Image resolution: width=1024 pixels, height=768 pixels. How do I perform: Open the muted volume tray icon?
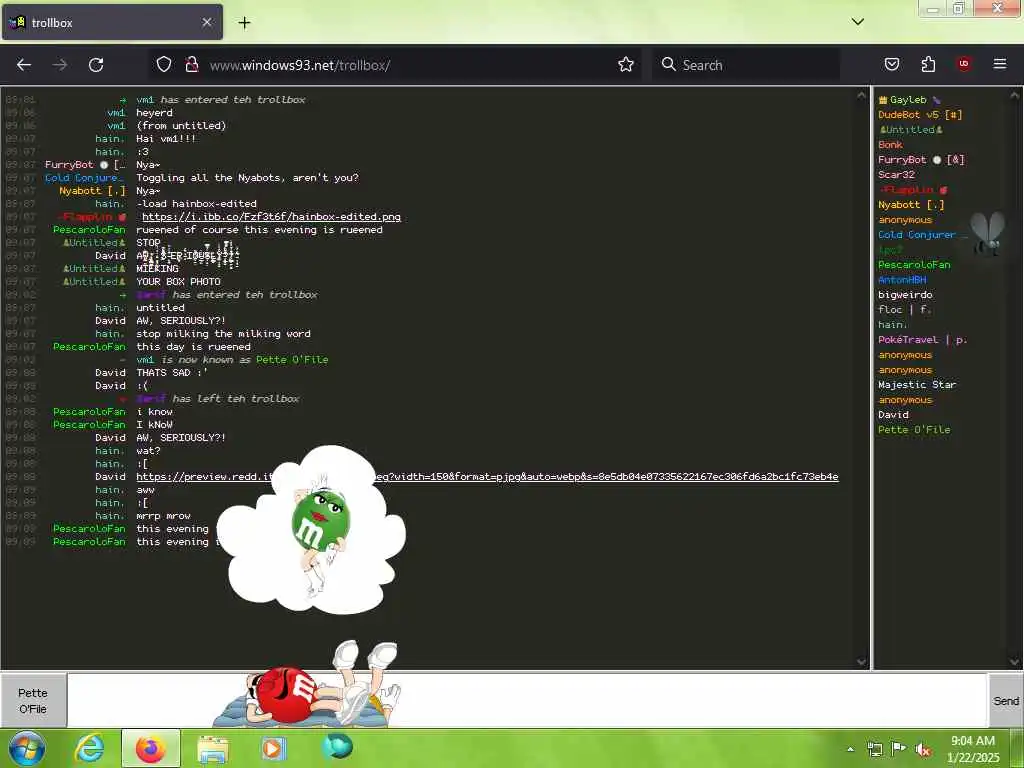click(x=923, y=749)
